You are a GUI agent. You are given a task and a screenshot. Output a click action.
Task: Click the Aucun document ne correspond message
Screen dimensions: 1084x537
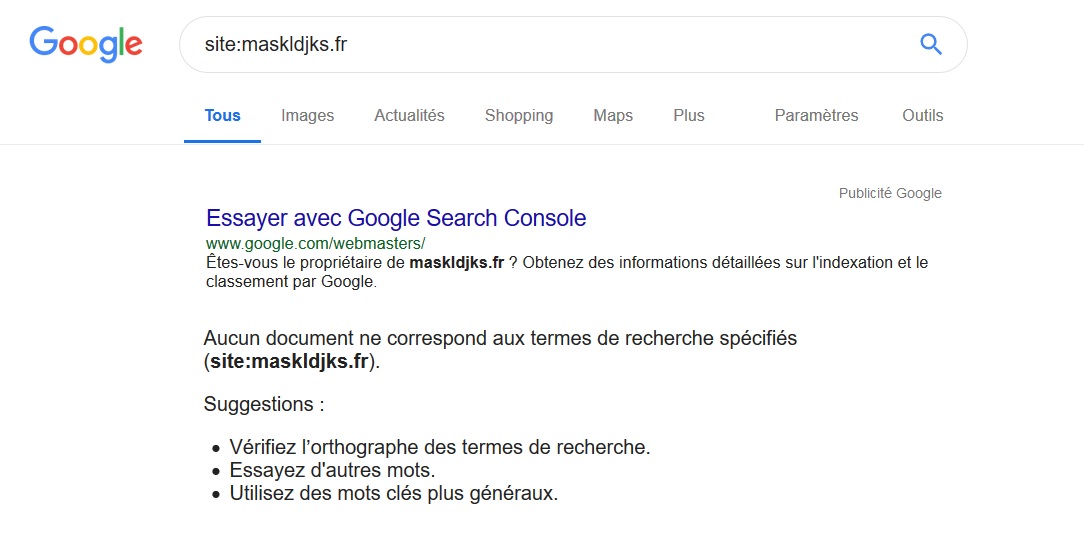click(500, 338)
